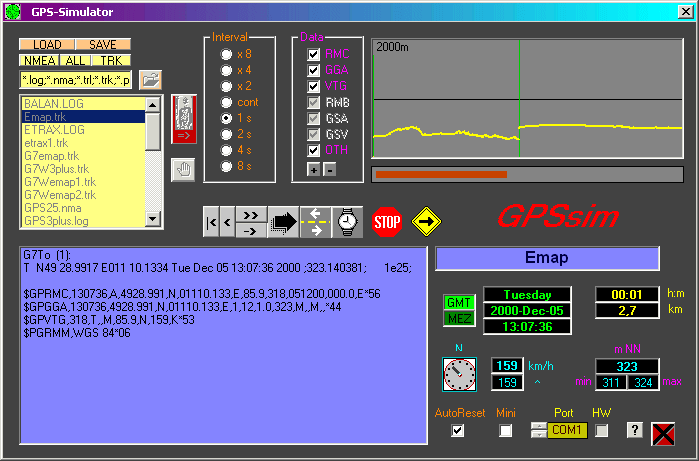This screenshot has width=699, height=461.
Task: Click the LOAD button
Action: coord(47,45)
